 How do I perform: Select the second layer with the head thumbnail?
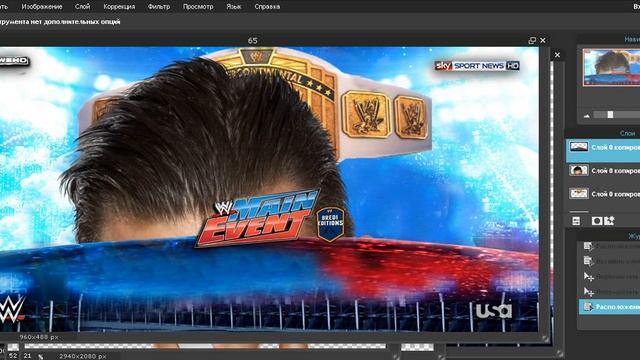click(x=603, y=171)
